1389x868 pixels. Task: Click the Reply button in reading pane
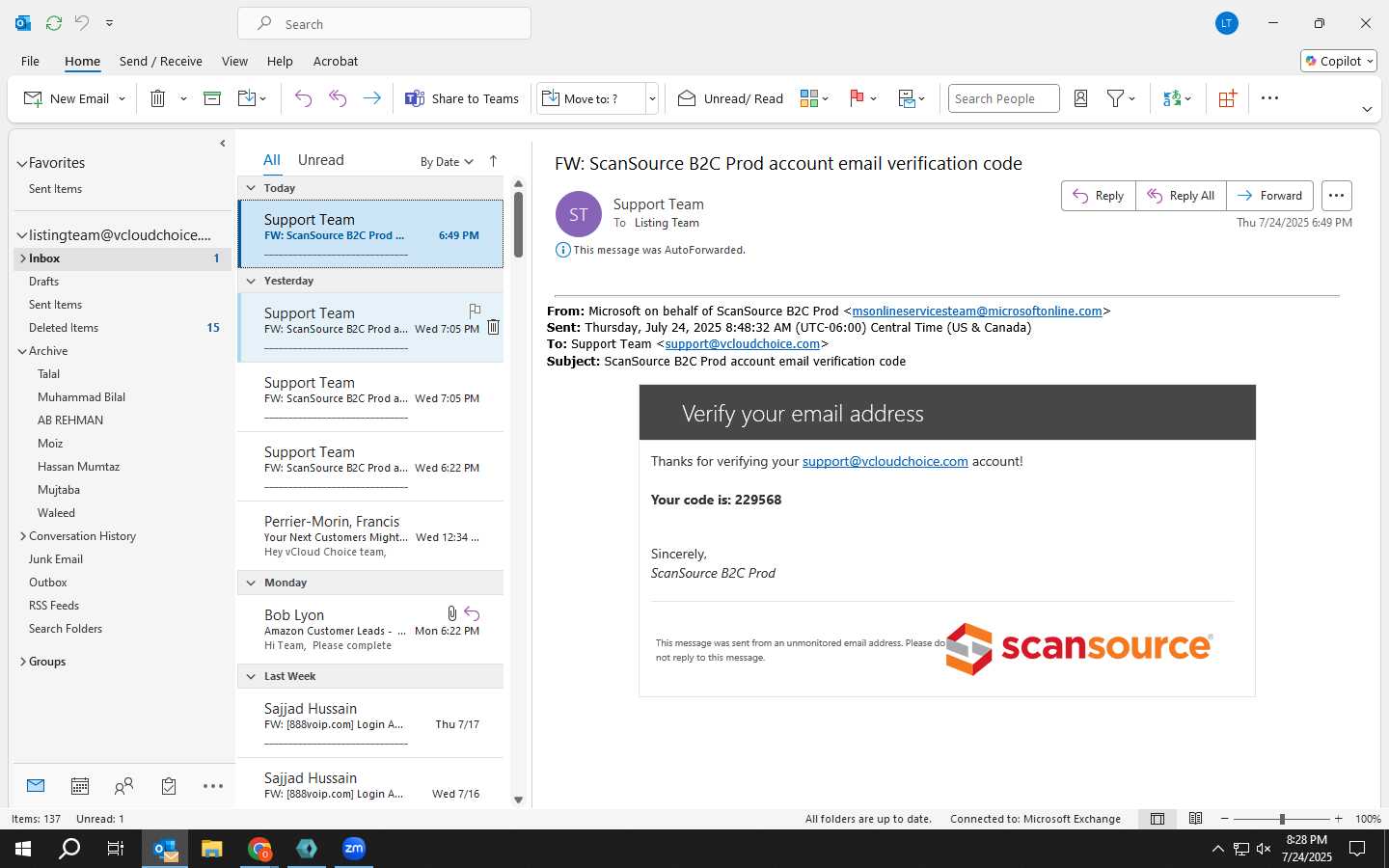click(1099, 196)
